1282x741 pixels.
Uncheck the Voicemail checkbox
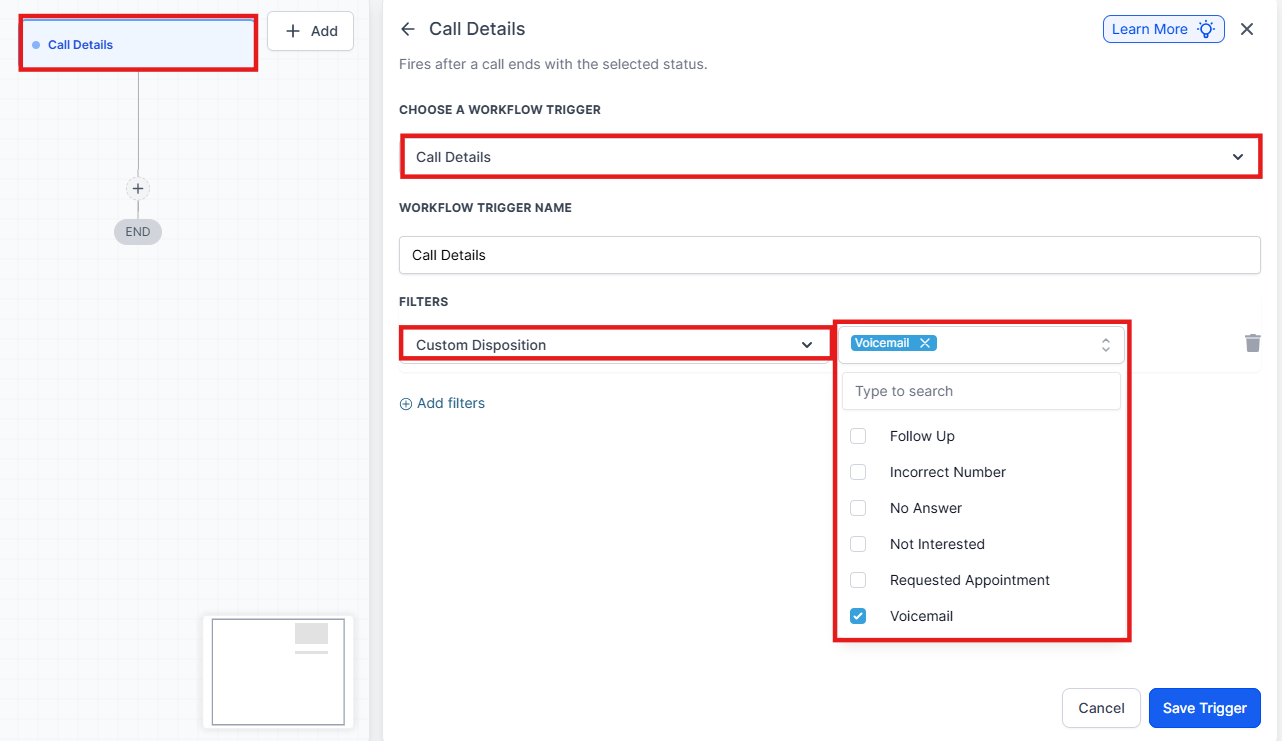tap(858, 616)
